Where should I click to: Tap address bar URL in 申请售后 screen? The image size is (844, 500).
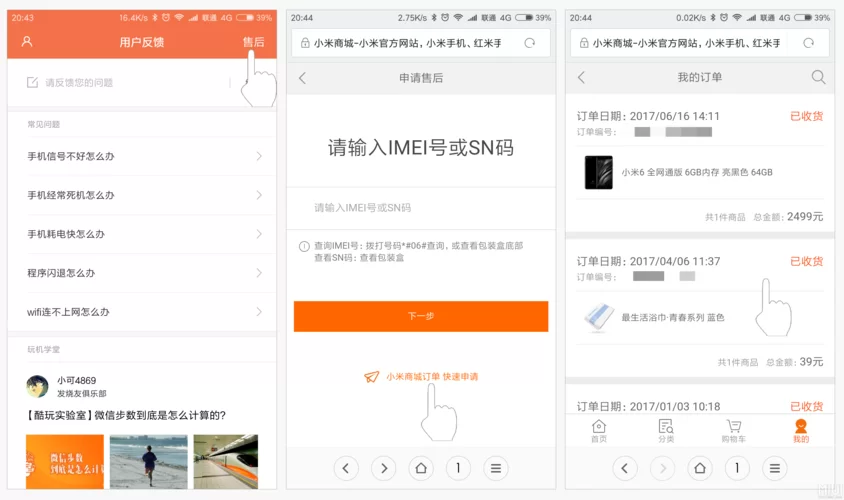(x=407, y=43)
